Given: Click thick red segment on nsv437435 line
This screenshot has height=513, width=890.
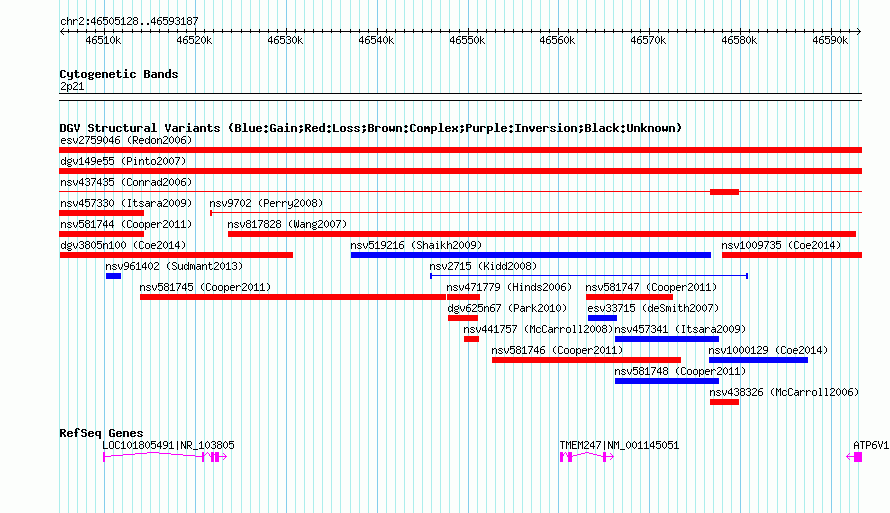Looking at the screenshot, I should 724,192.
